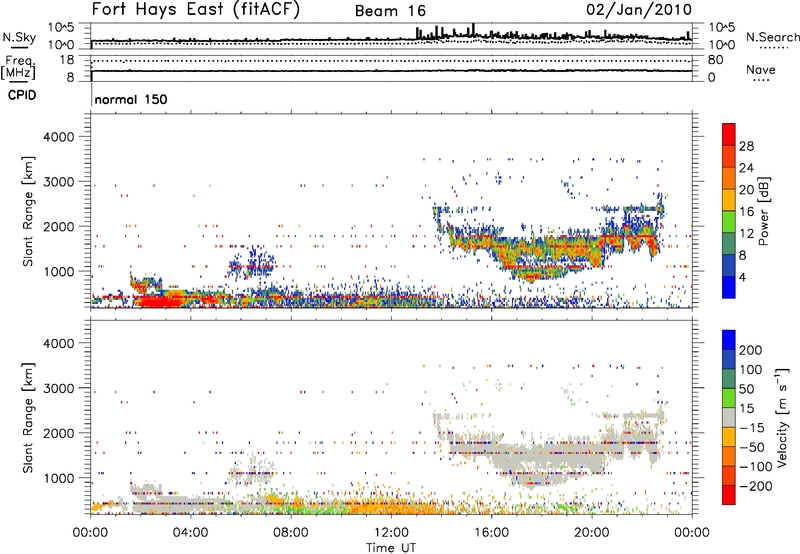
Task: Click the 'Time UT' axis title
Action: coord(391,548)
